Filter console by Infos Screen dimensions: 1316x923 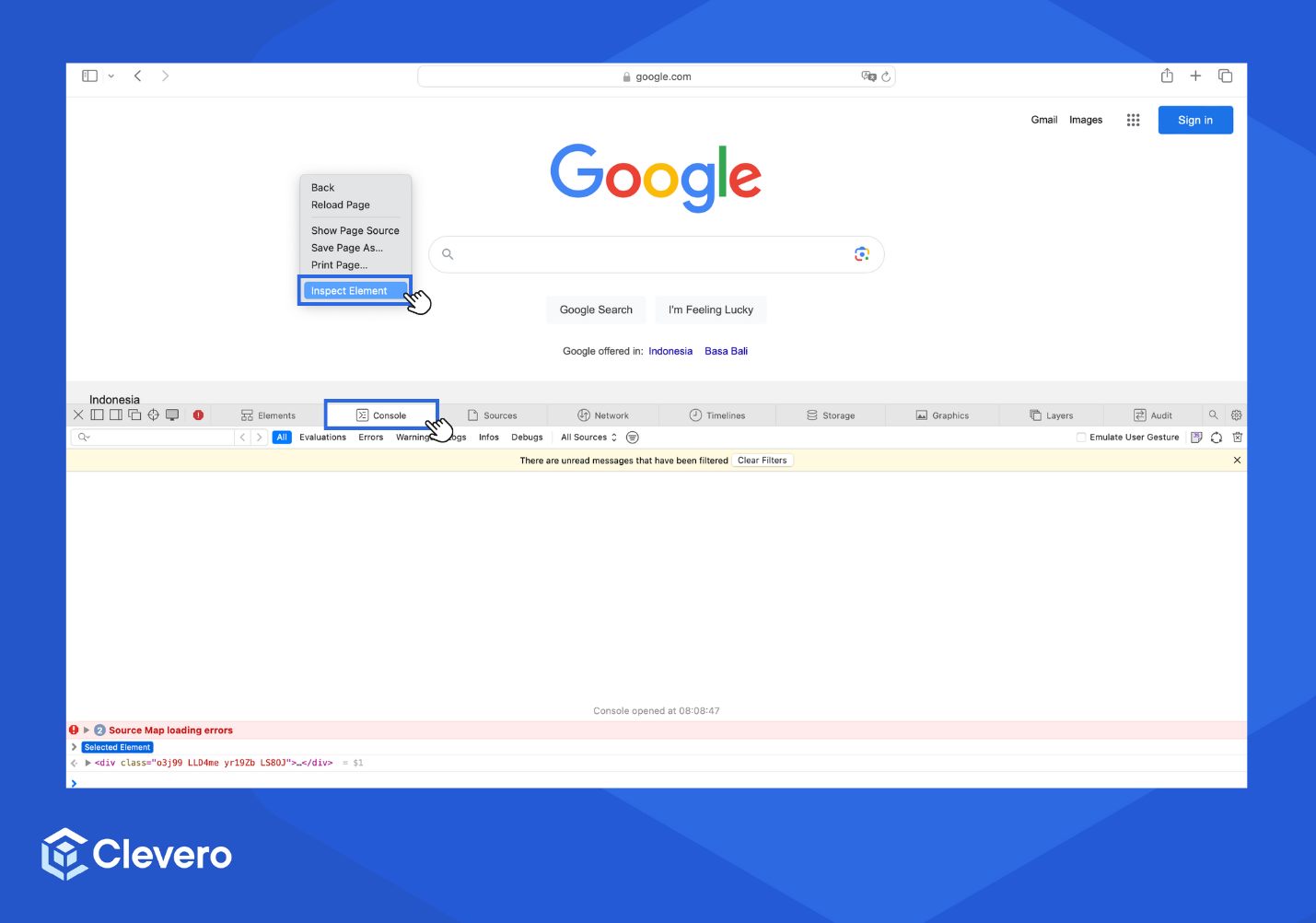coord(489,438)
